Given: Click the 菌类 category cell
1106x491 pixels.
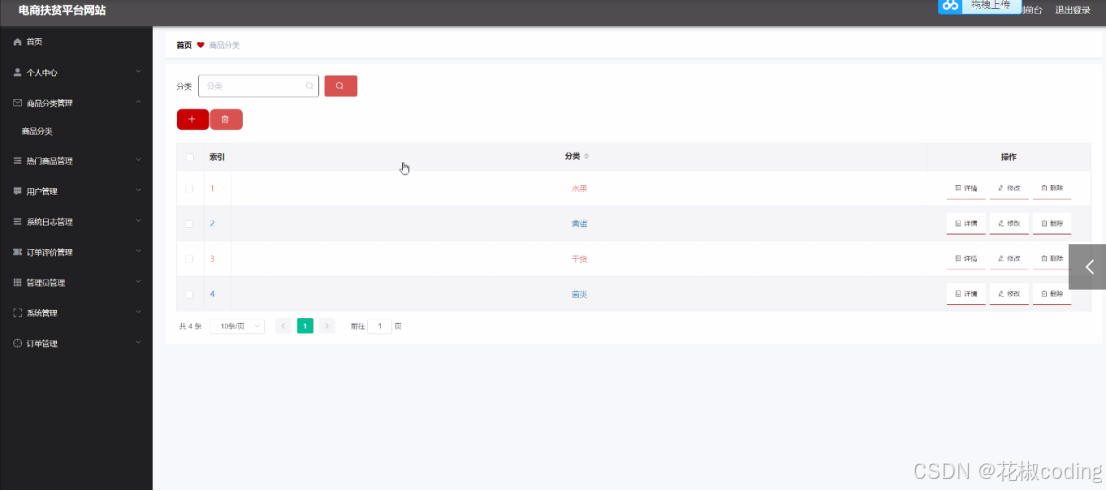Looking at the screenshot, I should (579, 294).
